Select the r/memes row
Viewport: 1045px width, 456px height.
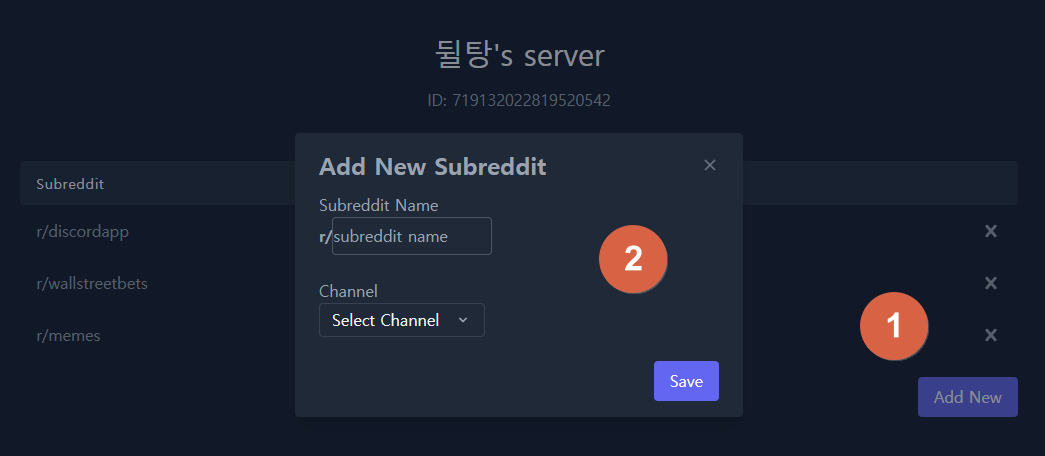pos(519,335)
